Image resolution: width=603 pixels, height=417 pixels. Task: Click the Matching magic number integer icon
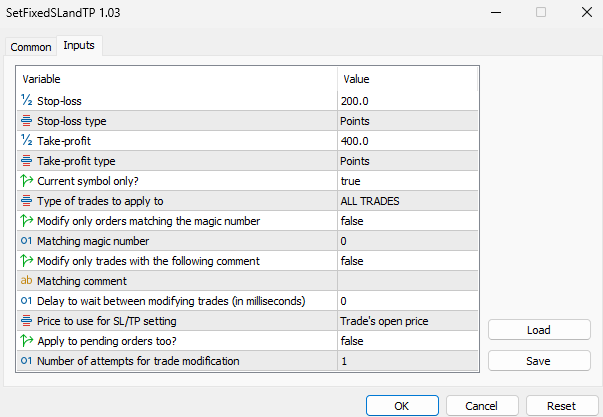pyautogui.click(x=27, y=241)
